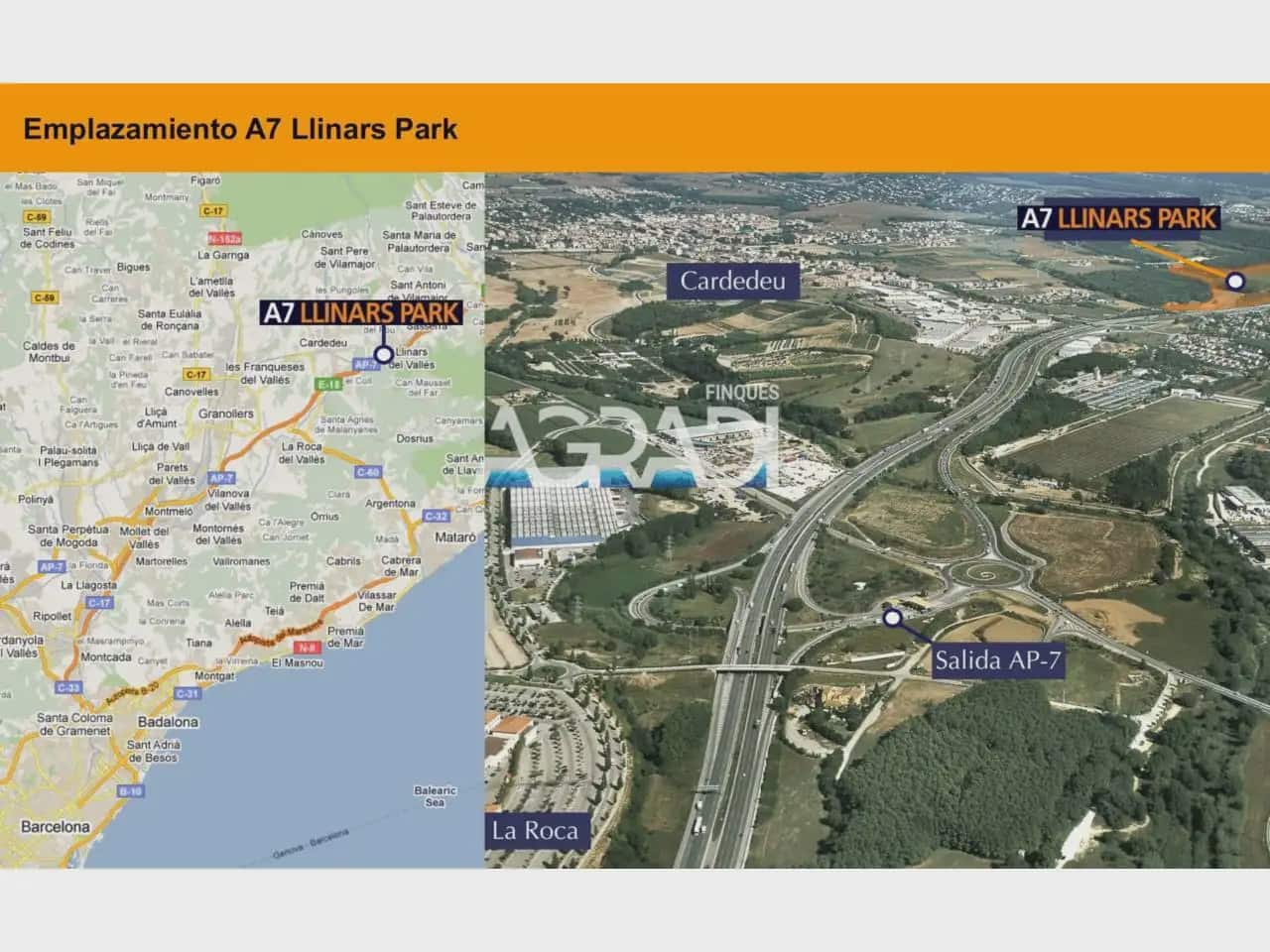
Task: Click the B-10 road shield
Action: pyautogui.click(x=130, y=790)
